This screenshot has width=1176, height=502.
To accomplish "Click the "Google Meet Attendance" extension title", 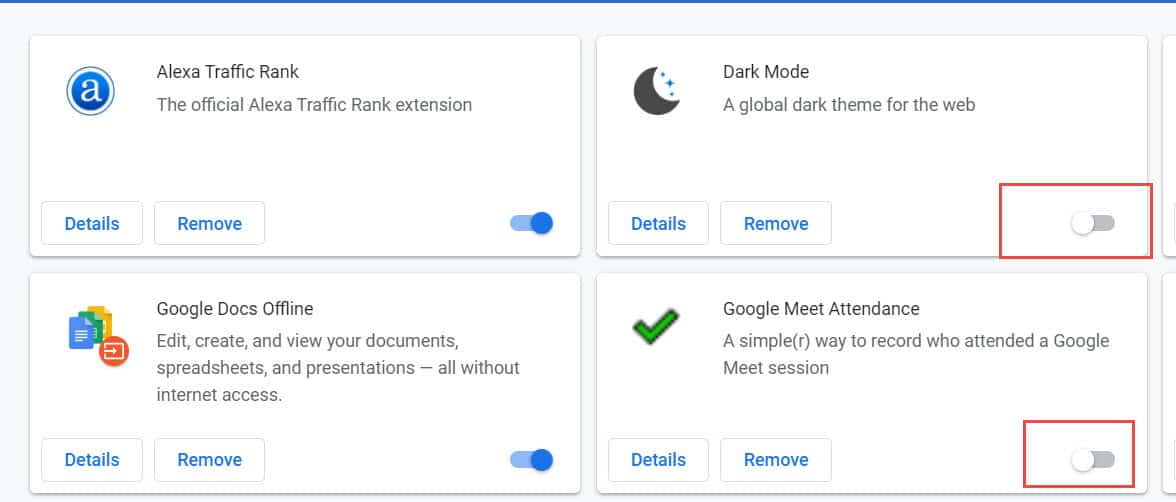I will click(x=821, y=309).
